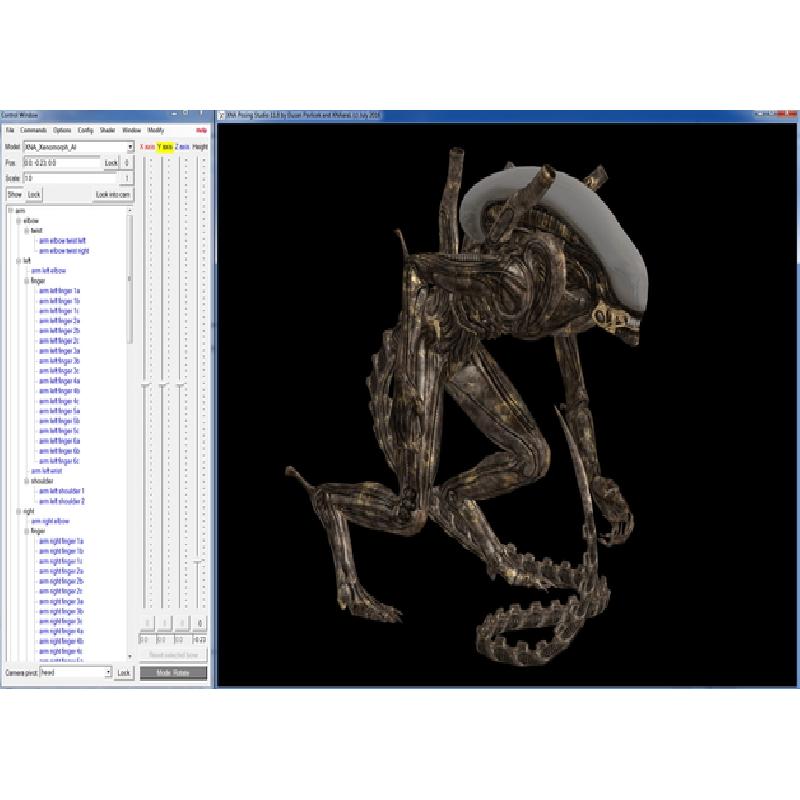Image resolution: width=800 pixels, height=800 pixels.
Task: Select bone arm right finger 1a
Action: [62, 541]
